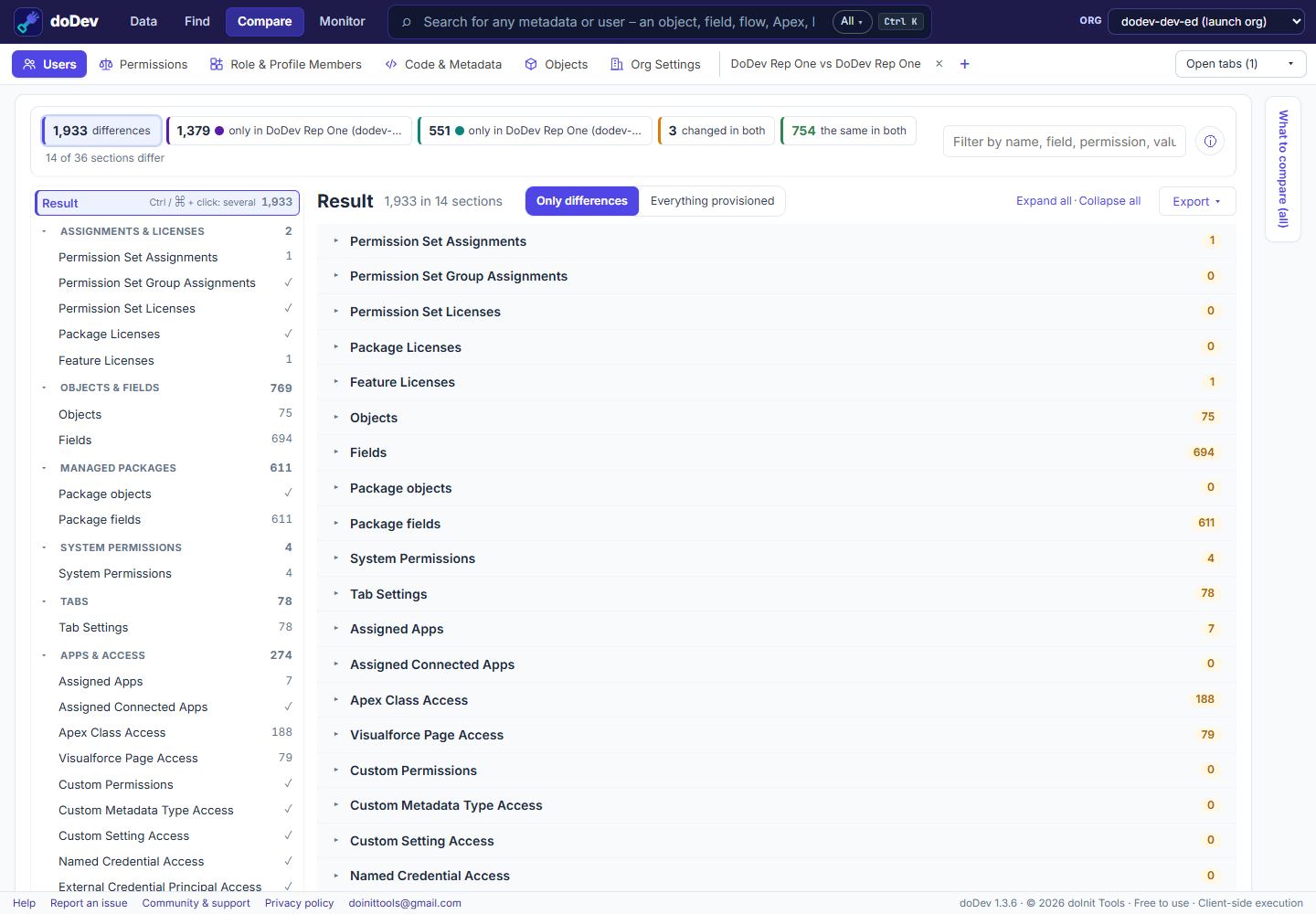Click the filter by name input field

coord(1065,142)
